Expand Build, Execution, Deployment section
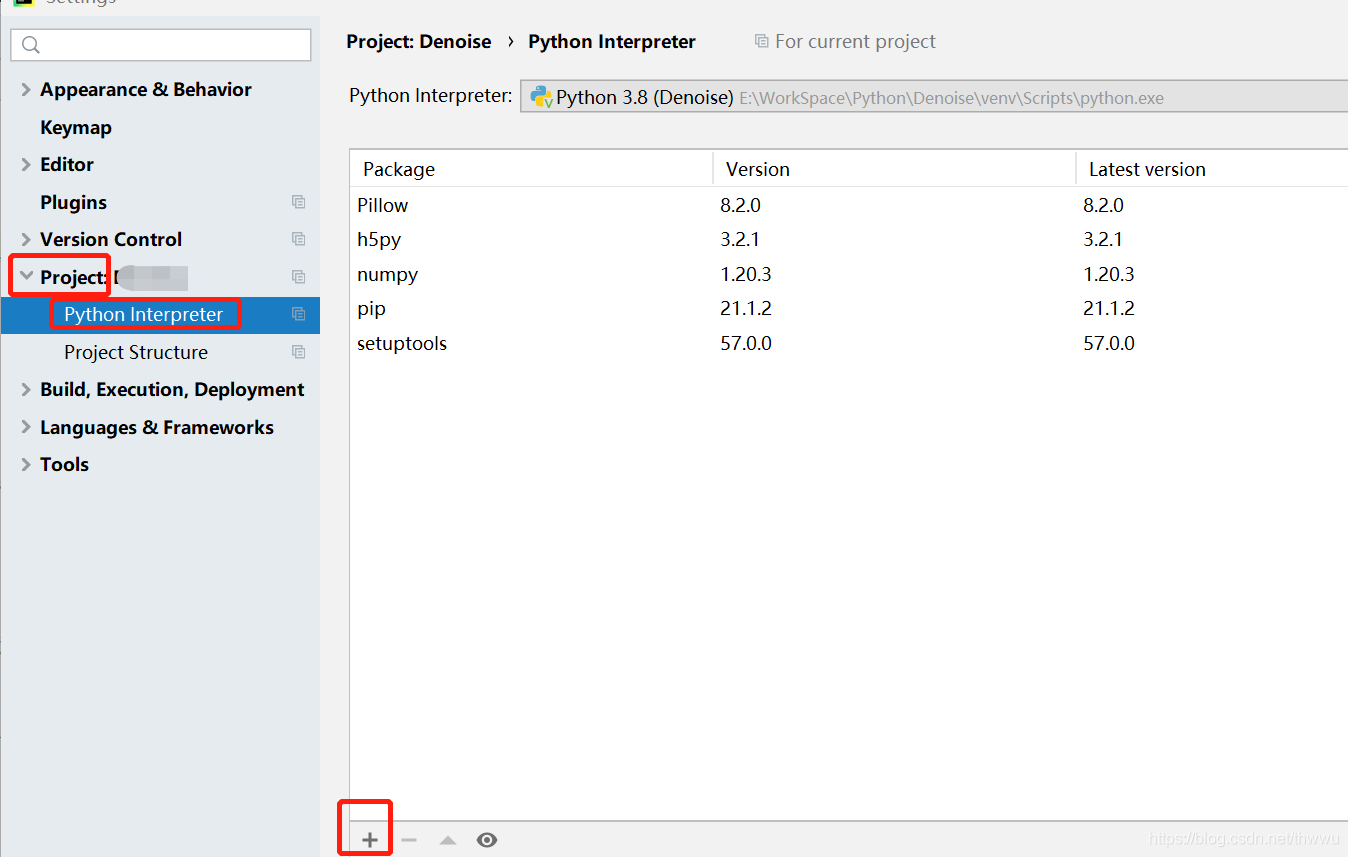Viewport: 1348px width, 857px height. [26, 389]
